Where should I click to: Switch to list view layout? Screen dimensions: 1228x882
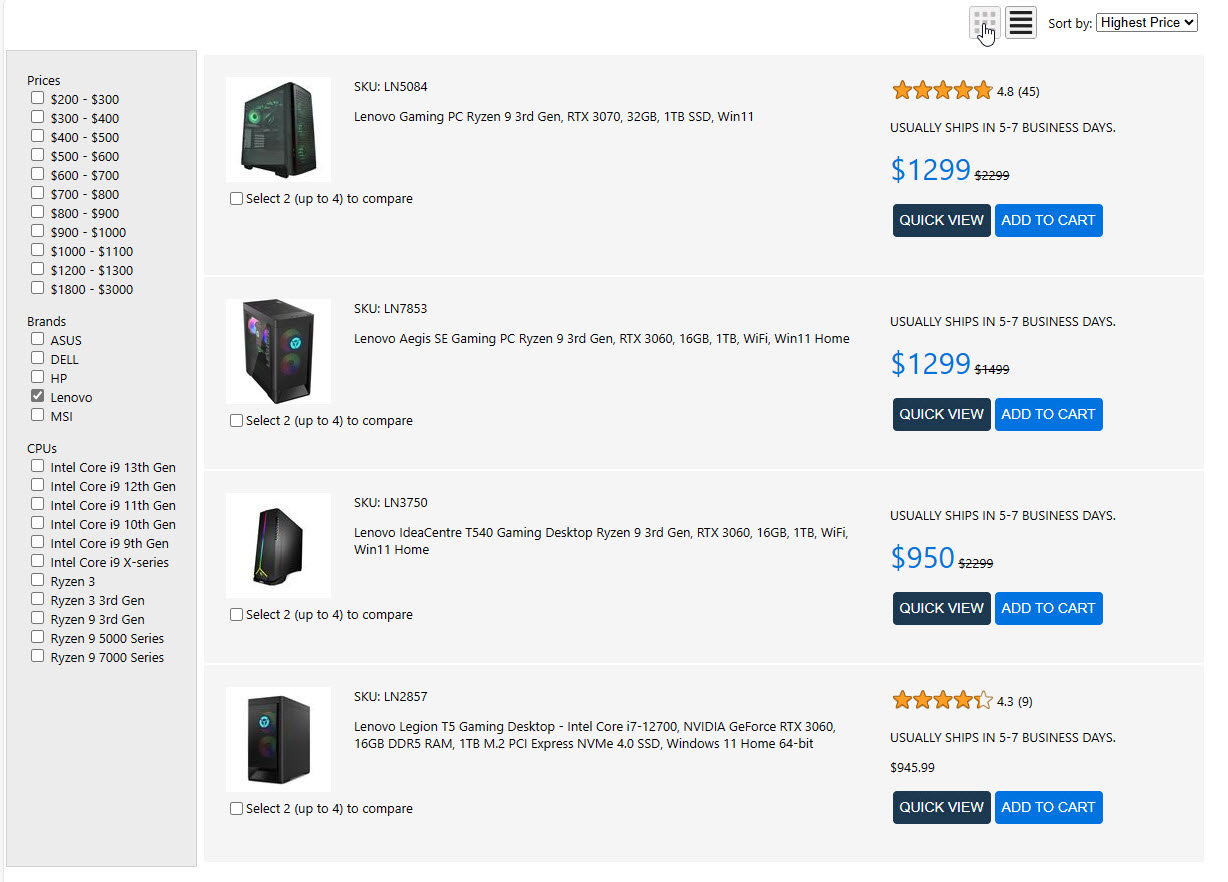pos(1020,22)
